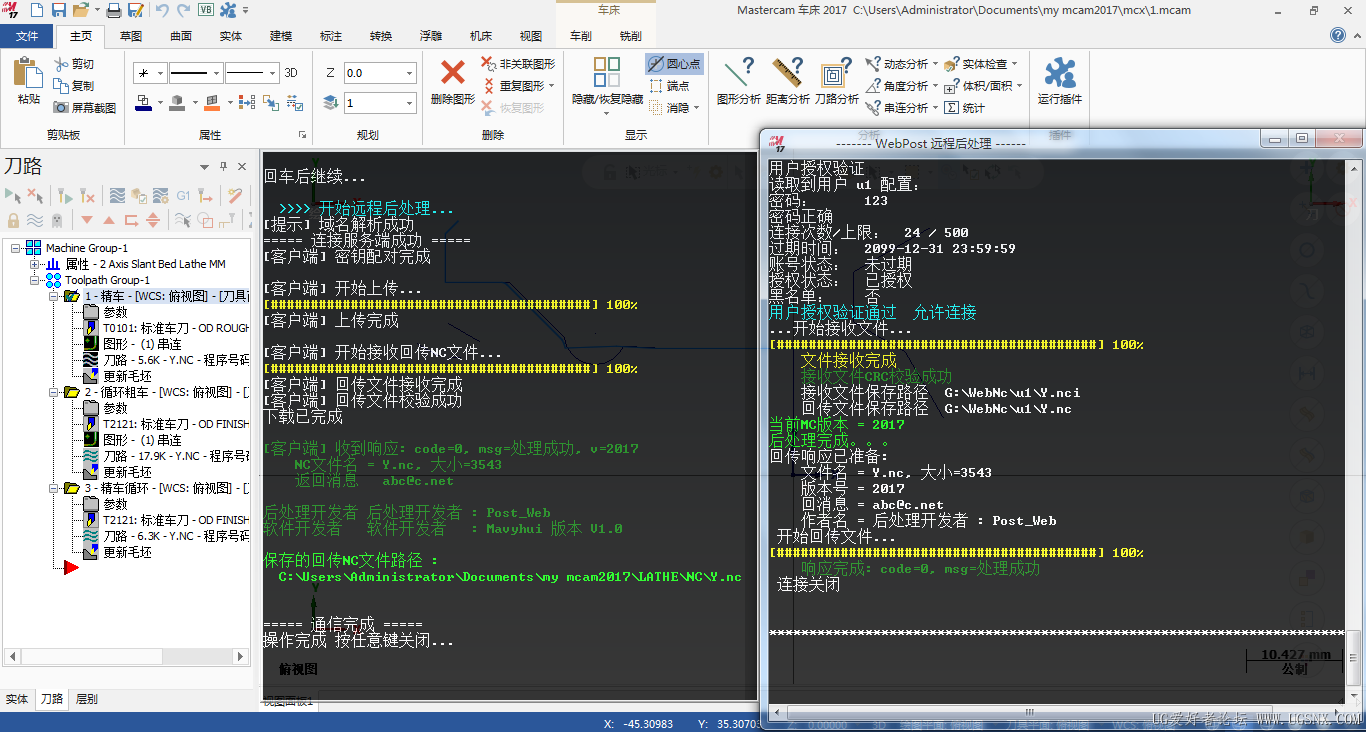Viewport: 1366px width, 732px height.
Task: Click the Backplot selected operations wave icon
Action: [117, 195]
